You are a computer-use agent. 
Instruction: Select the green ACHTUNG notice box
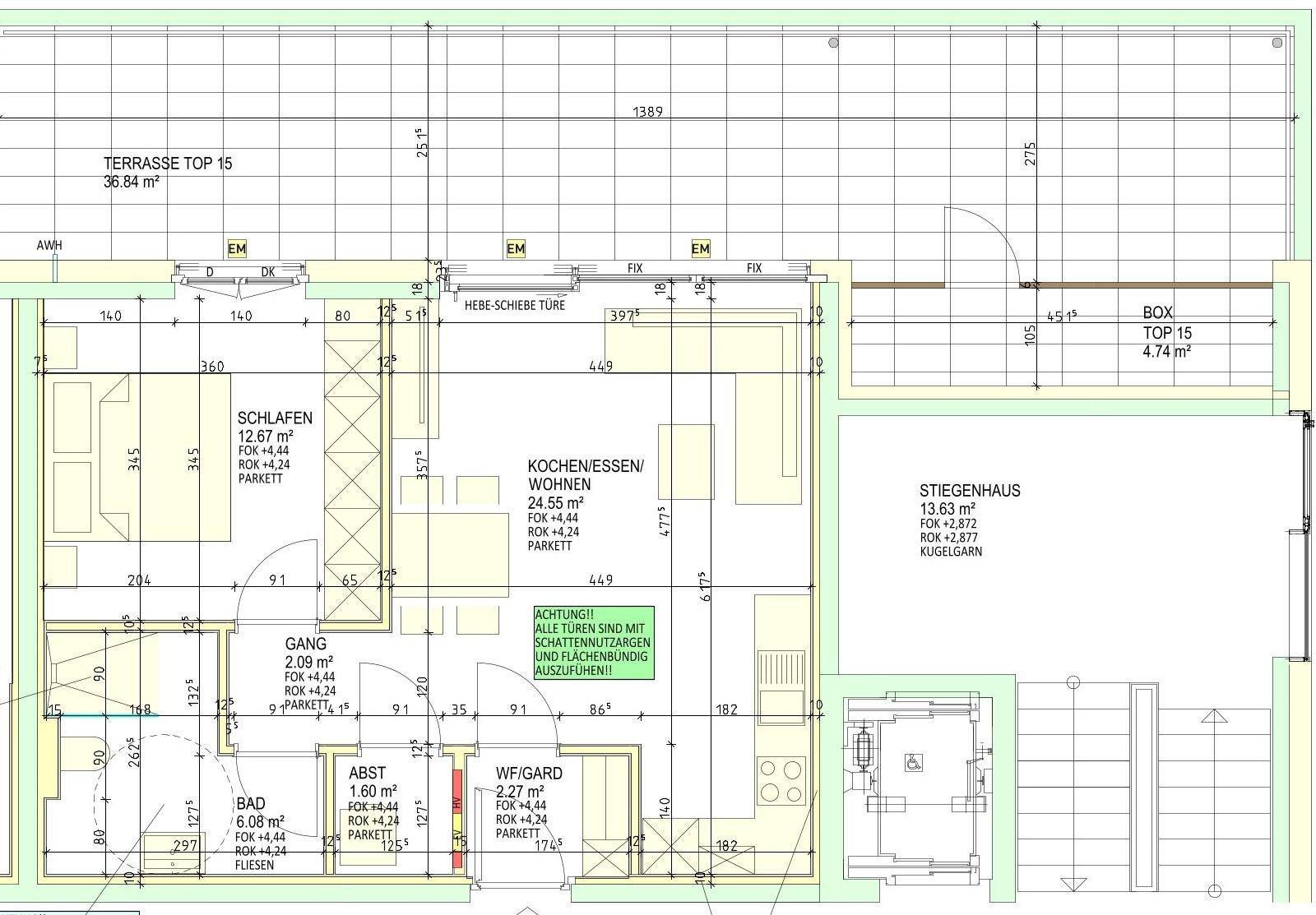click(x=594, y=643)
